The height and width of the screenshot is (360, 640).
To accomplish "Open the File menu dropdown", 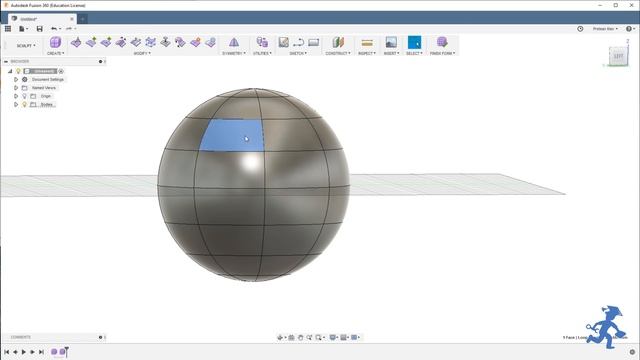I will coord(23,29).
